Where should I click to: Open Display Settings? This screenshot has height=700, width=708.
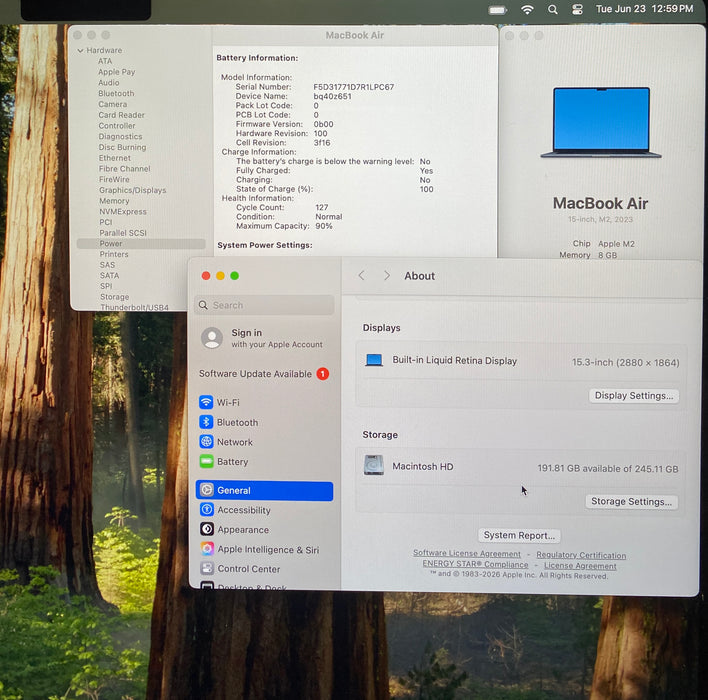[633, 396]
